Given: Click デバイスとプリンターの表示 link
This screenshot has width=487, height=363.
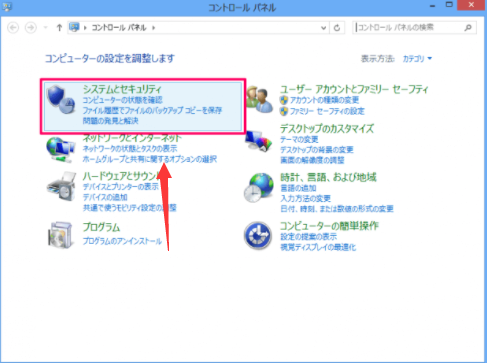Looking at the screenshot, I should tap(121, 187).
